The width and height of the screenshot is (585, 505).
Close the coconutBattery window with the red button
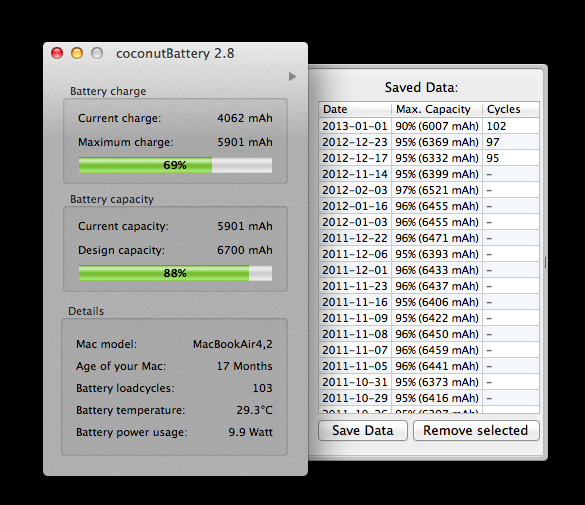57,53
